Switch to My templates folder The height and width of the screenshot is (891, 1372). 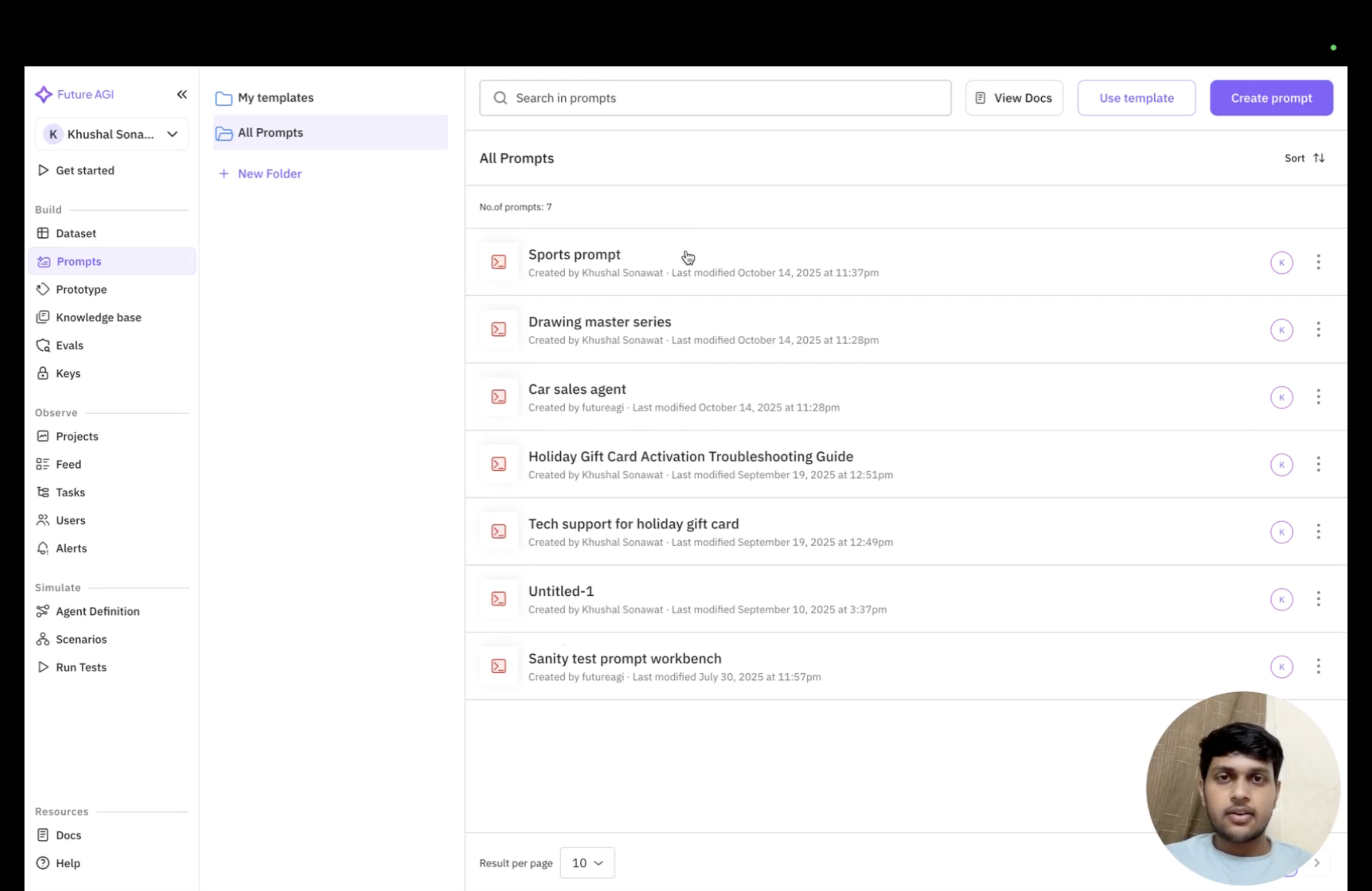coord(275,98)
